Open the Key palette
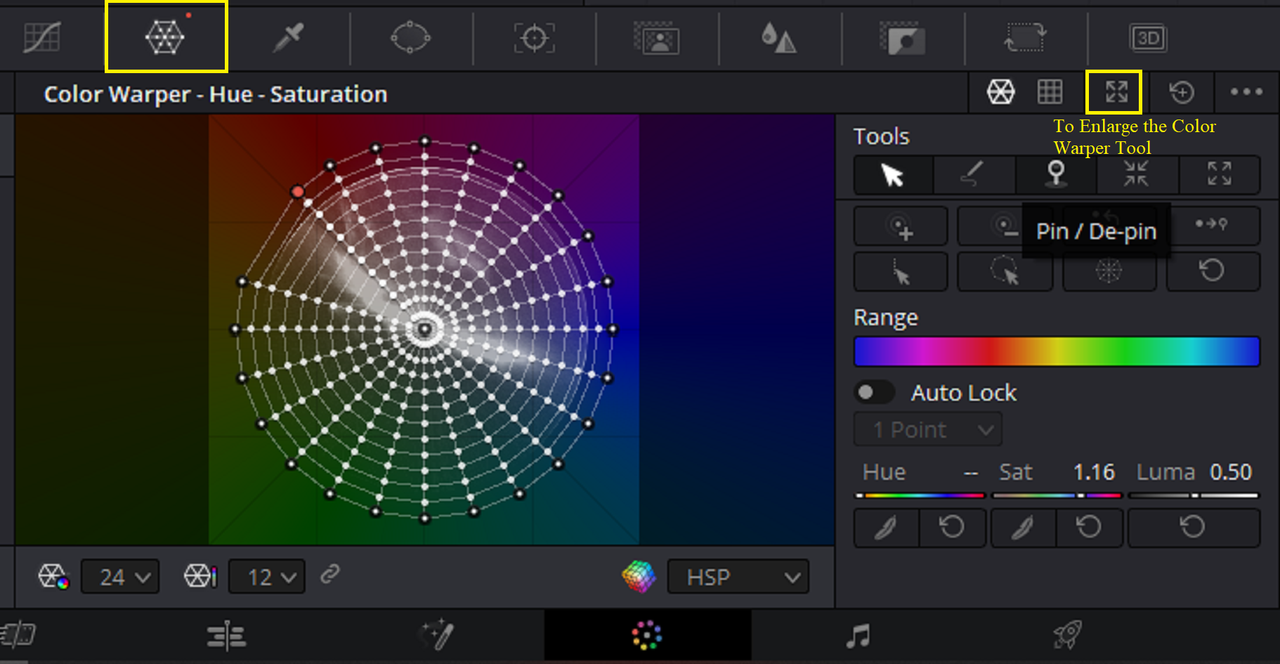1280x664 pixels. coord(903,38)
